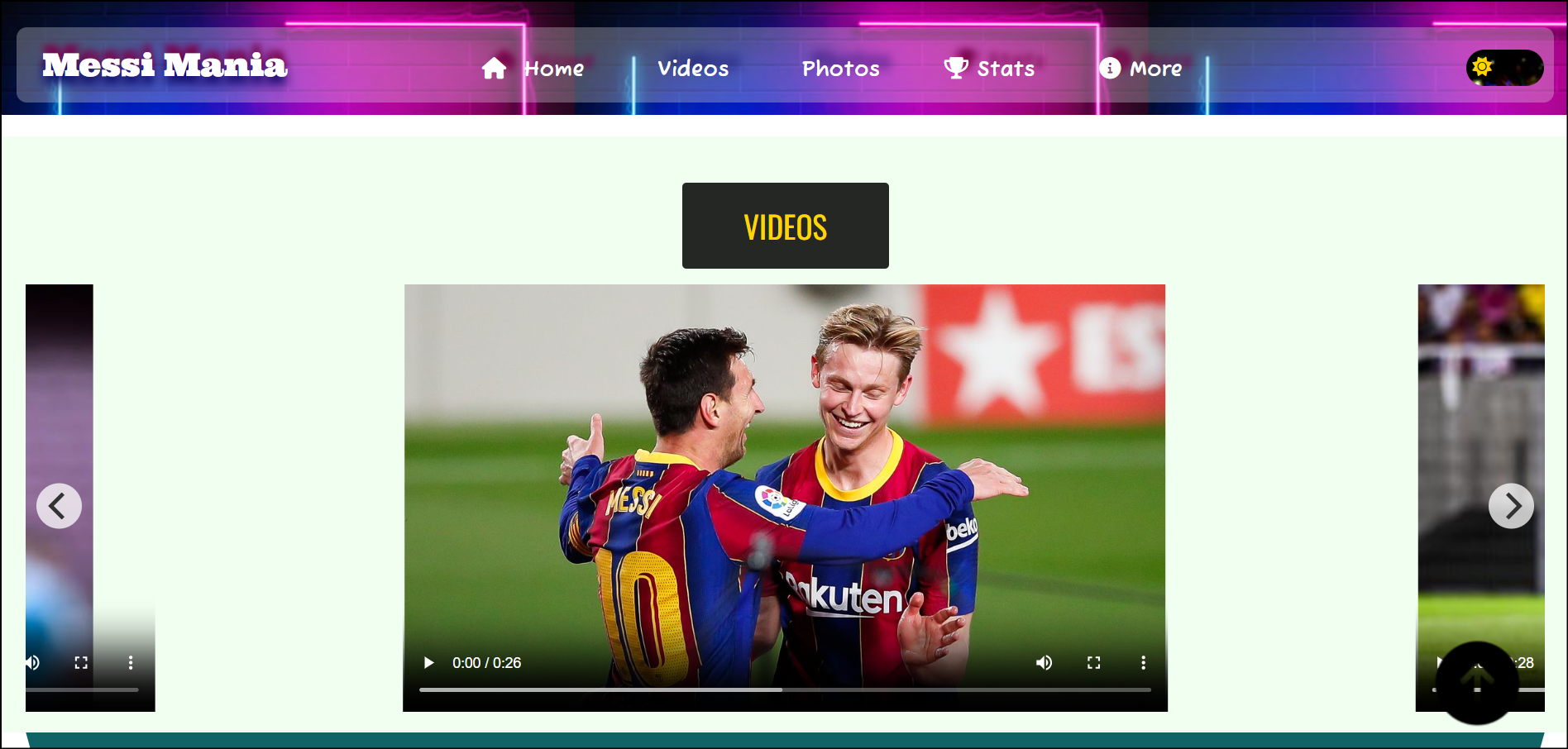Advance carousel with the right chevron arrow

click(x=1511, y=506)
